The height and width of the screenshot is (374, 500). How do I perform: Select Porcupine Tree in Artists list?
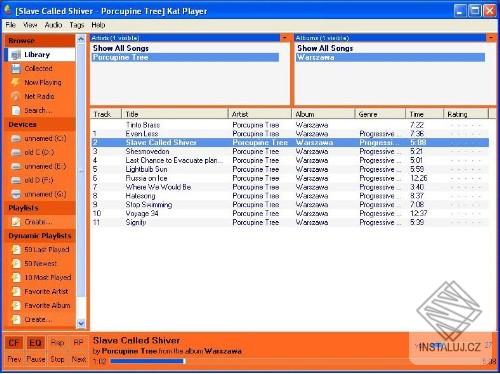(x=185, y=57)
